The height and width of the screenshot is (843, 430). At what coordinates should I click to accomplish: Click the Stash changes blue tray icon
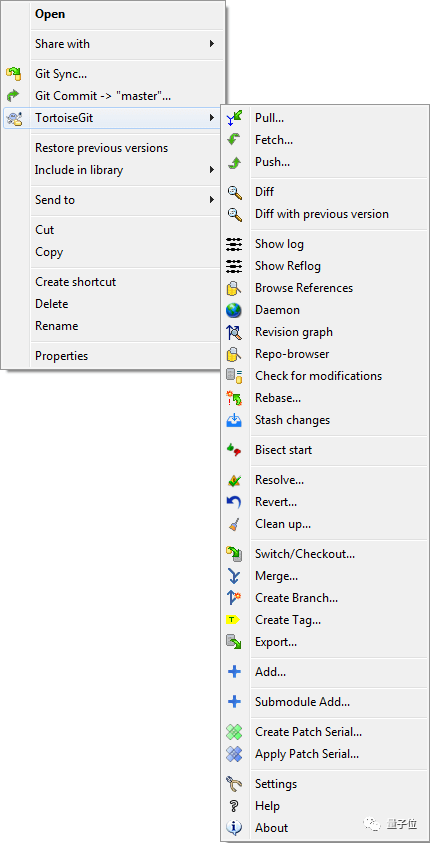tap(234, 420)
